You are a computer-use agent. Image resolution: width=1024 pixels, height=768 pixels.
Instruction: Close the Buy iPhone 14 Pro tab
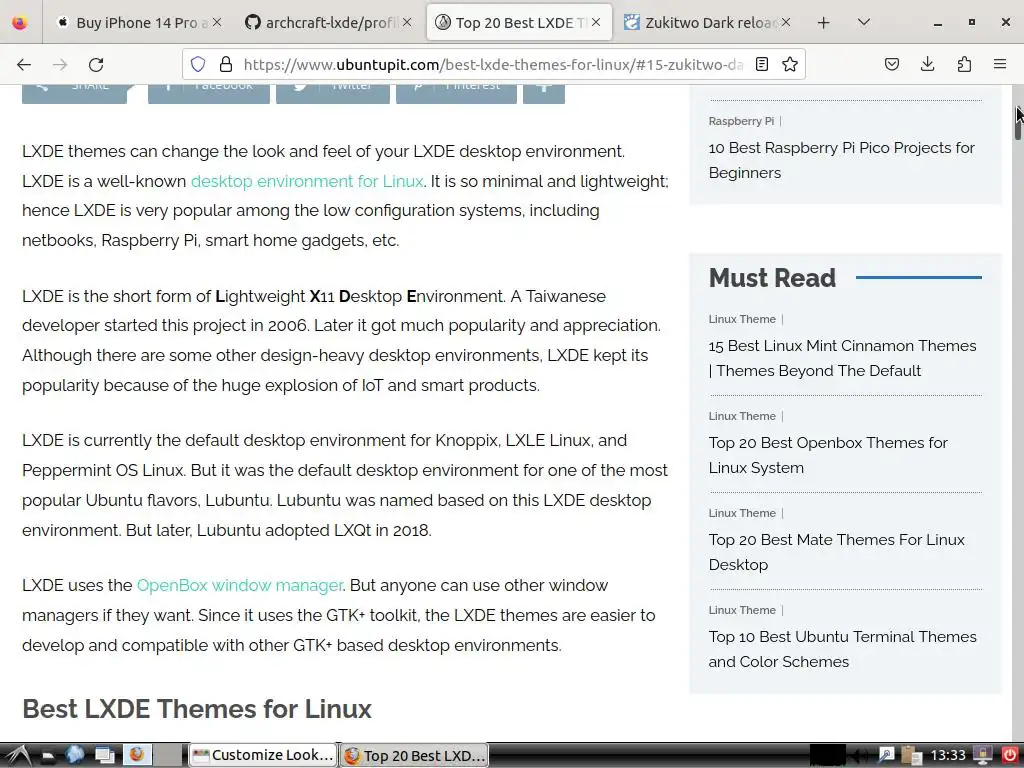pos(217,22)
